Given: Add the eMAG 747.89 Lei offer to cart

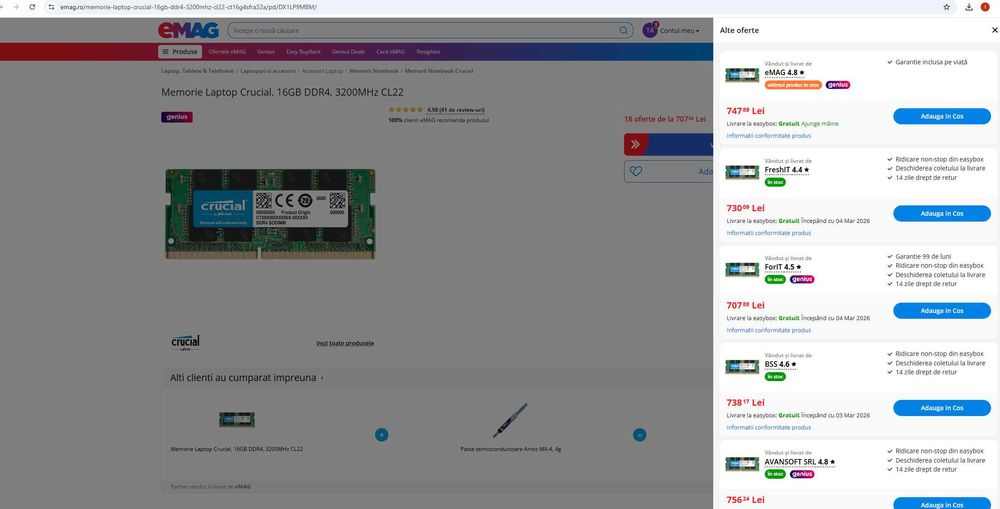Looking at the screenshot, I should [x=941, y=116].
